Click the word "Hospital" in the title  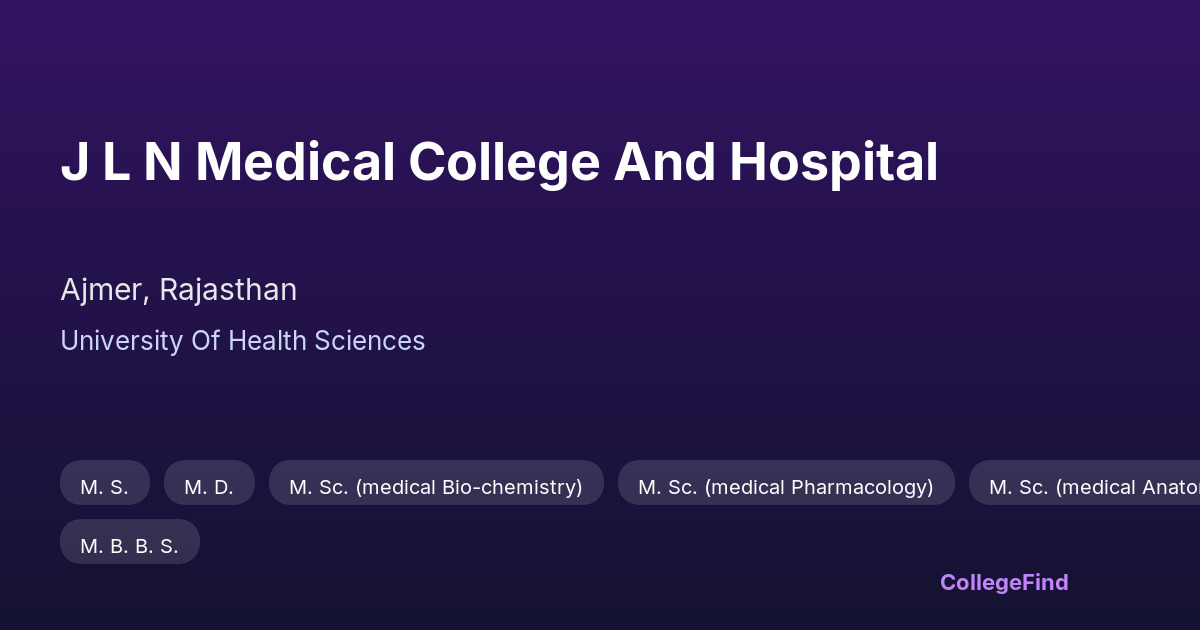pyautogui.click(x=833, y=163)
